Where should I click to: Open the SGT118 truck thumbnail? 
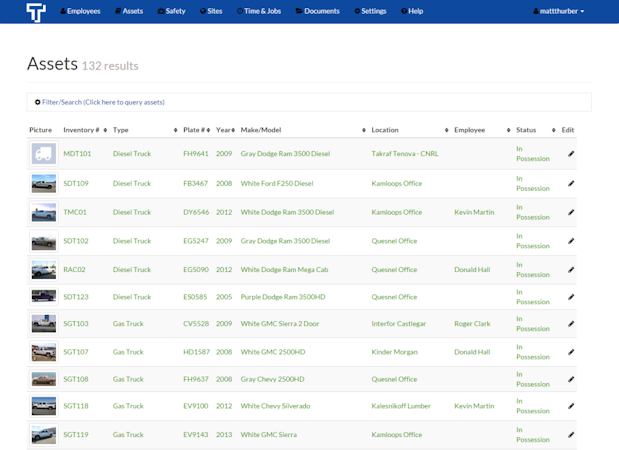44,406
